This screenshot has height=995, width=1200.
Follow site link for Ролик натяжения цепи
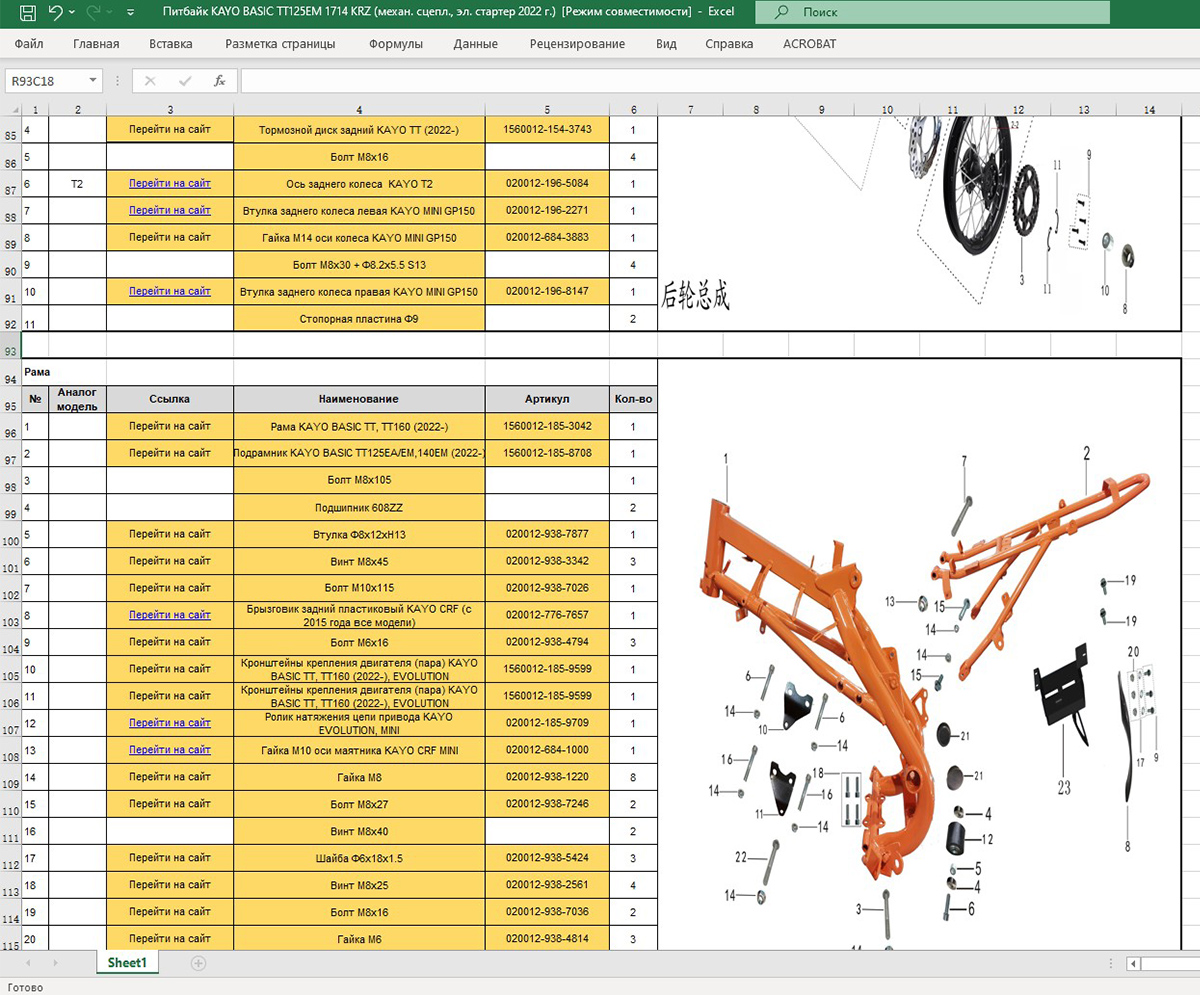(x=170, y=723)
